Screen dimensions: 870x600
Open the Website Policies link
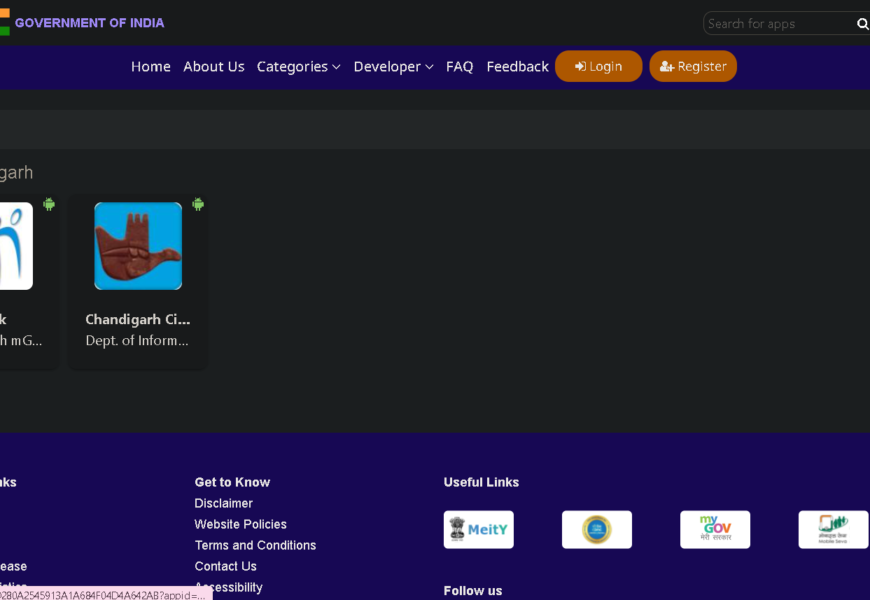click(x=241, y=524)
